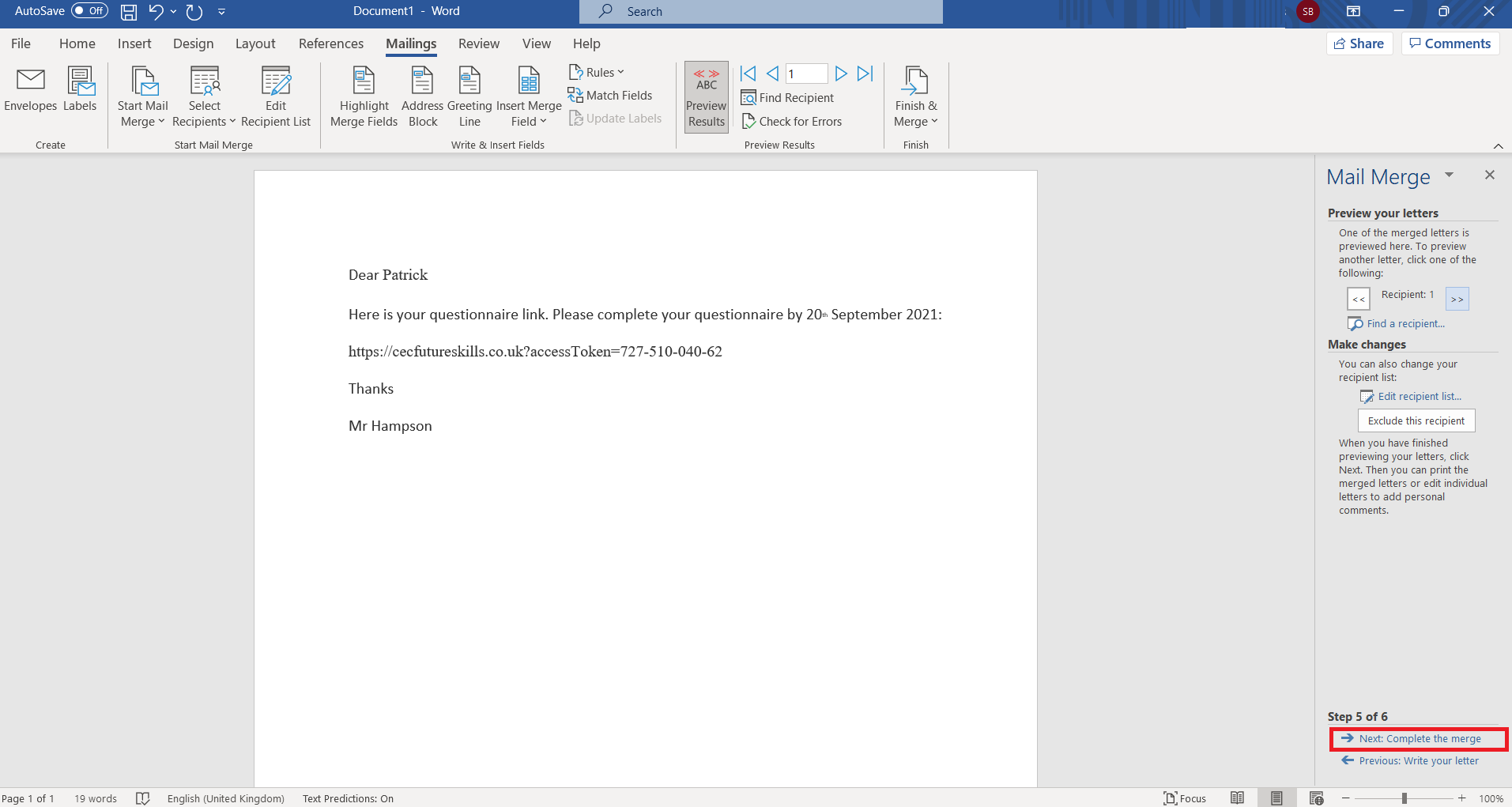Expand Insert Merge Field dropdown arrow
Screen dimensions: 1512x807
543,121
